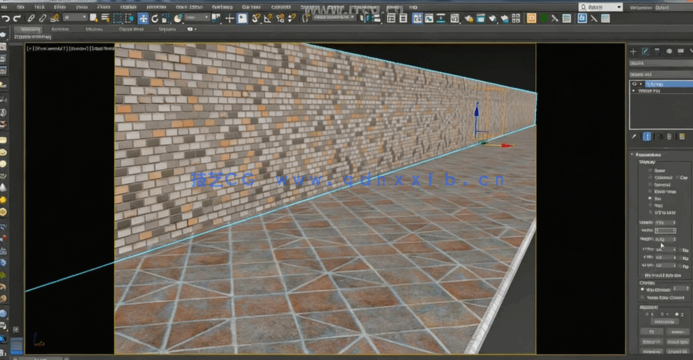Viewport: 693px width, 360px height.
Task: Select the Cylindrical mapping radio button
Action: [650, 178]
